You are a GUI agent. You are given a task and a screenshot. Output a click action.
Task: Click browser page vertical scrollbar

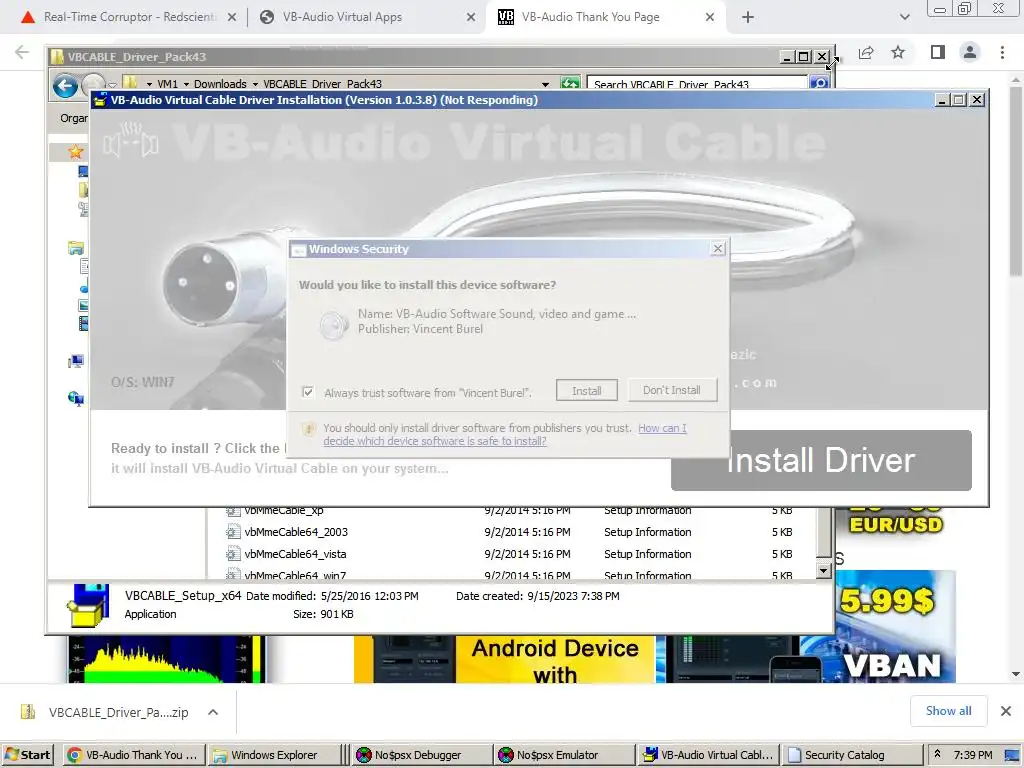pos(1016,181)
